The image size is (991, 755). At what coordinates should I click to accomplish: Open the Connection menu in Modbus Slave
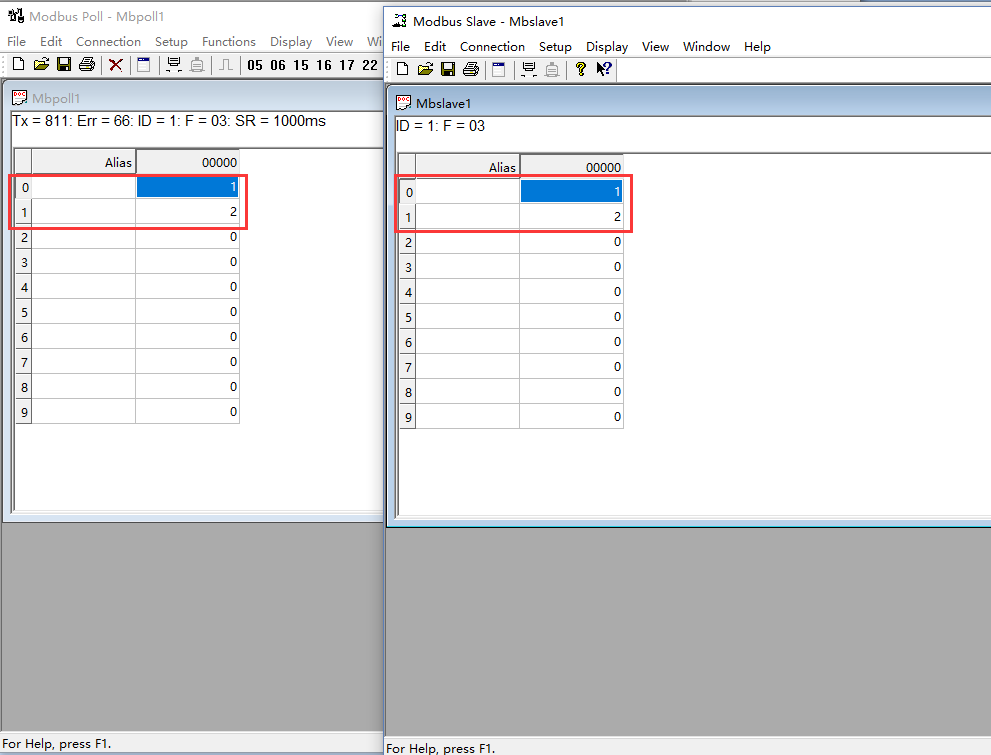[492, 46]
